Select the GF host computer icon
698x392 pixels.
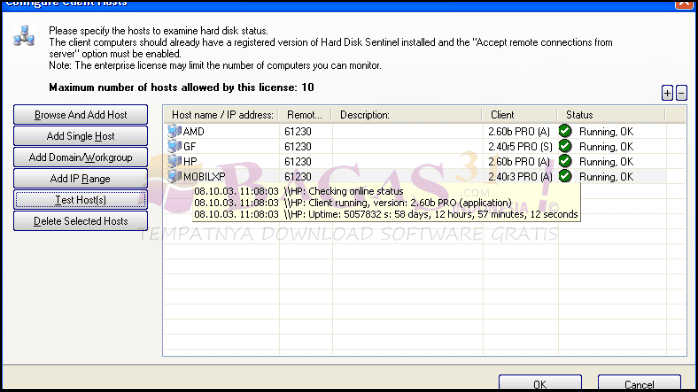click(x=174, y=146)
